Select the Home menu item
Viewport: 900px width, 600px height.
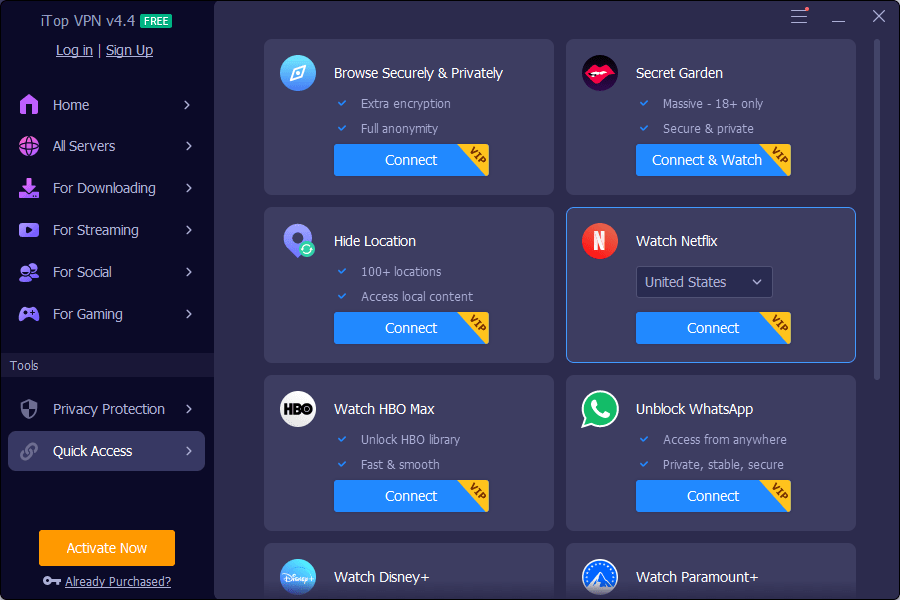(x=106, y=104)
